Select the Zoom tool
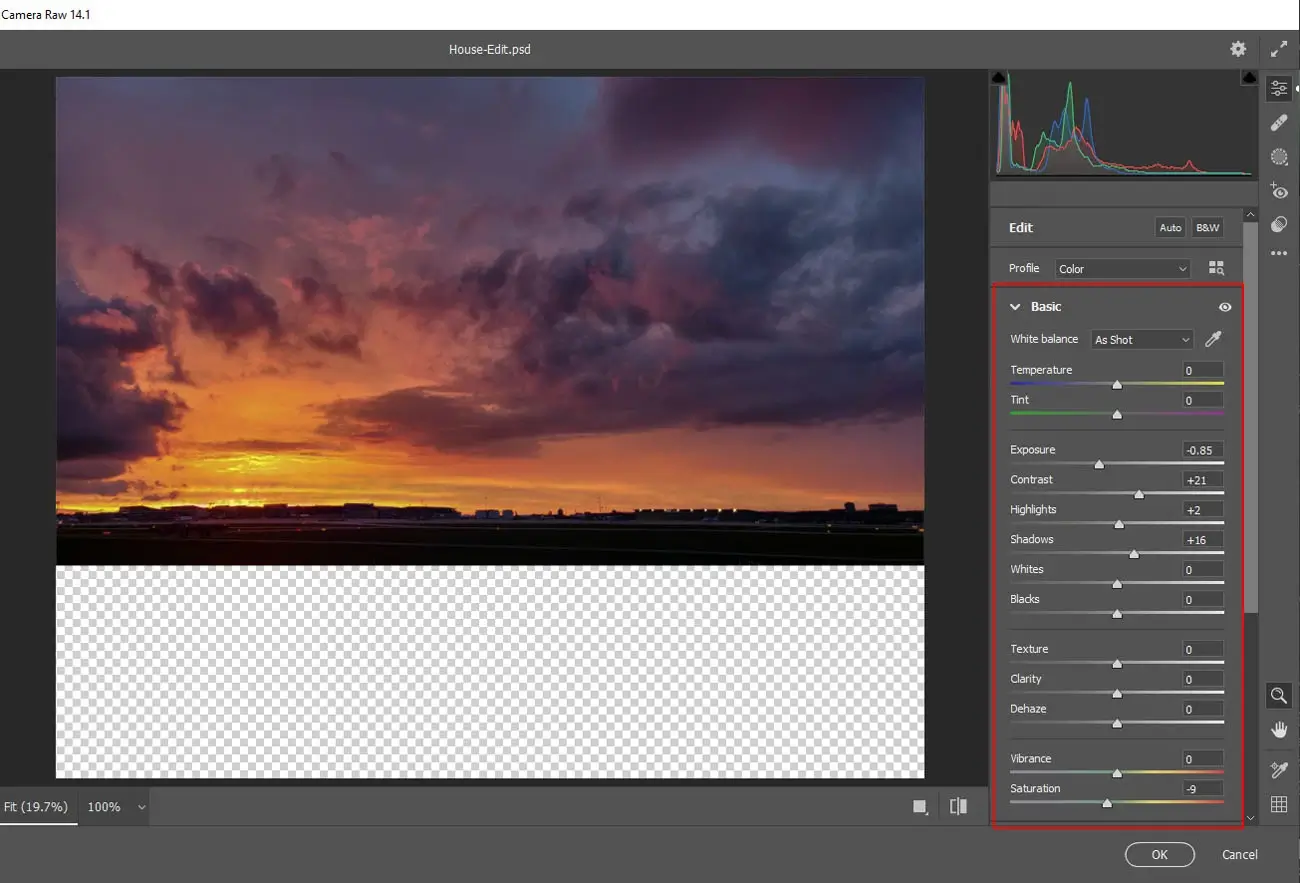 [1279, 695]
